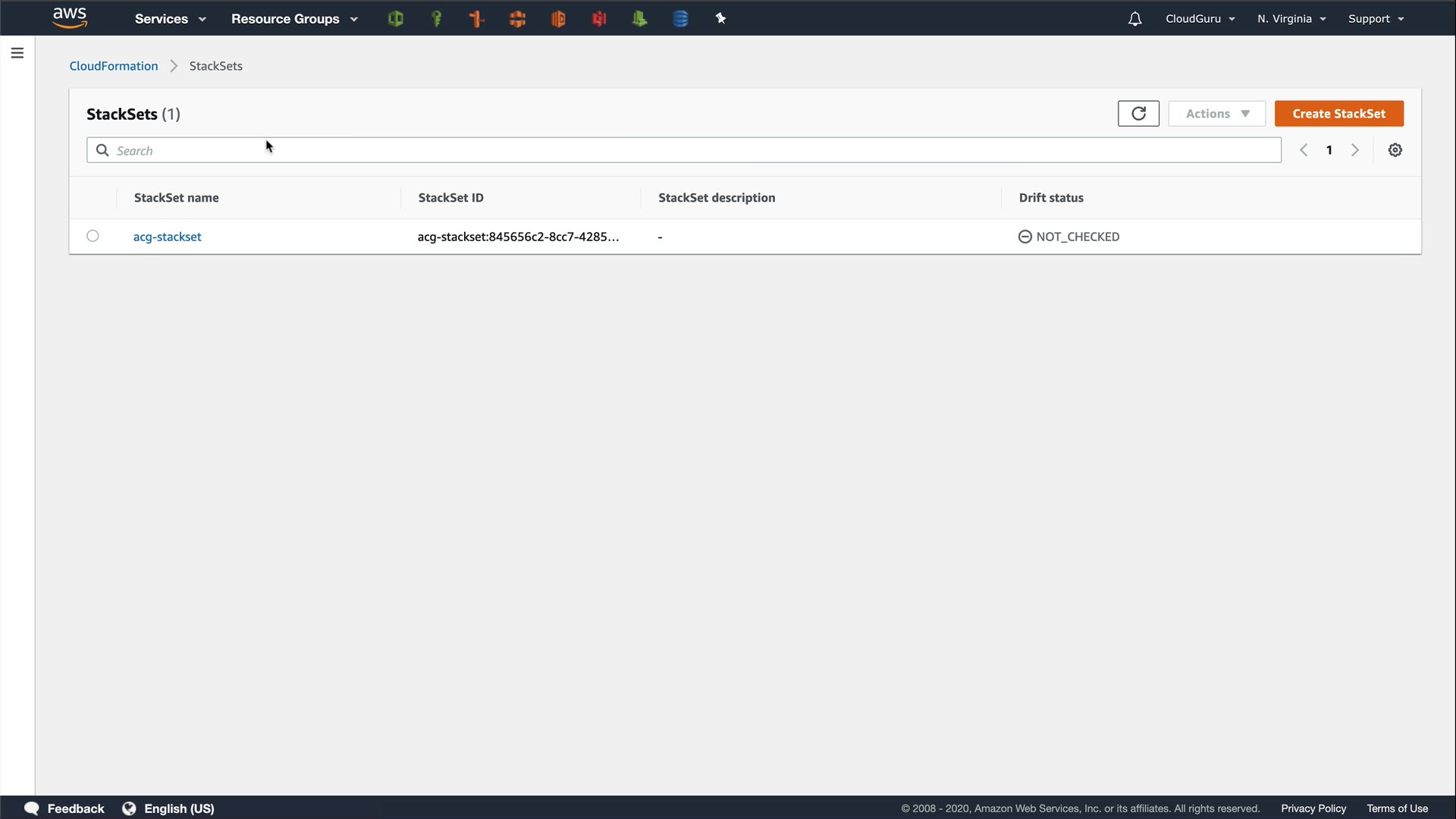Click the StackSets search field

click(682, 150)
